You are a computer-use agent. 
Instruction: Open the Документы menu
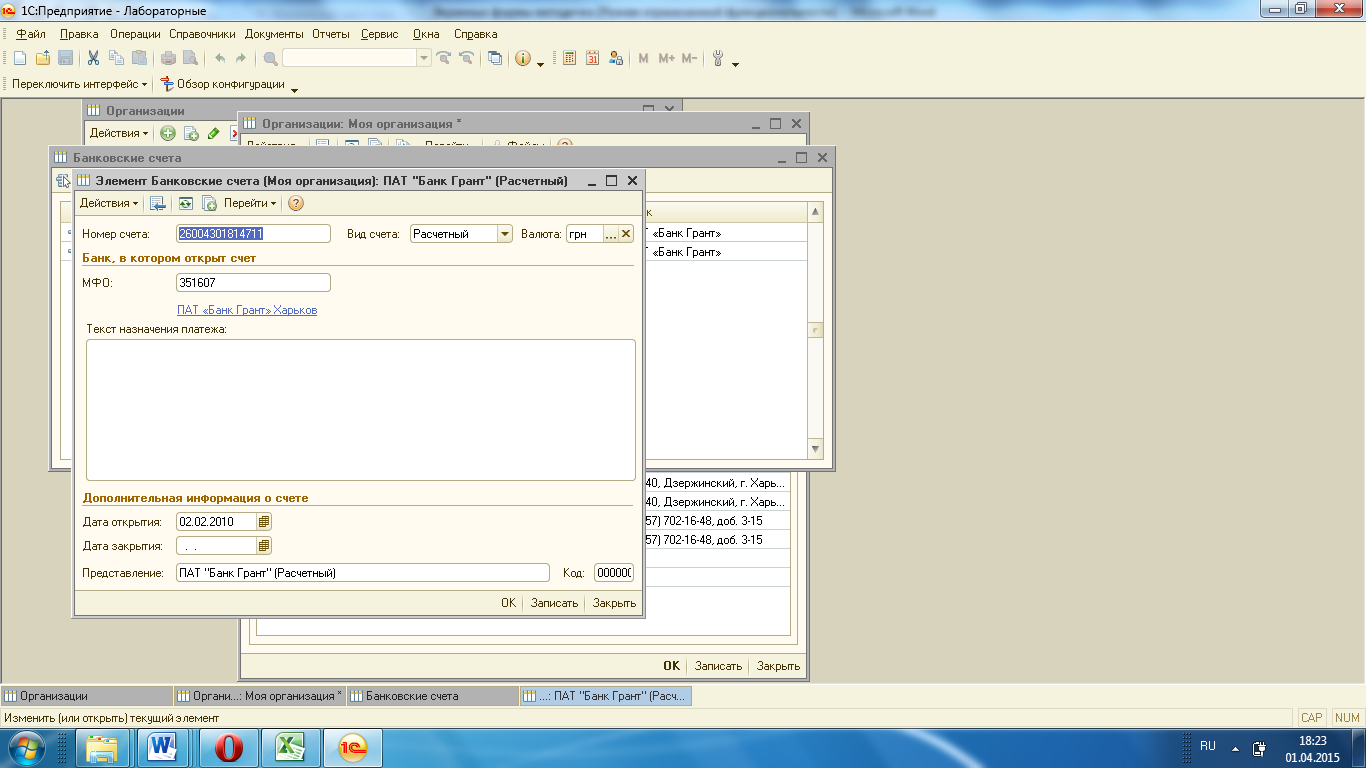[274, 34]
